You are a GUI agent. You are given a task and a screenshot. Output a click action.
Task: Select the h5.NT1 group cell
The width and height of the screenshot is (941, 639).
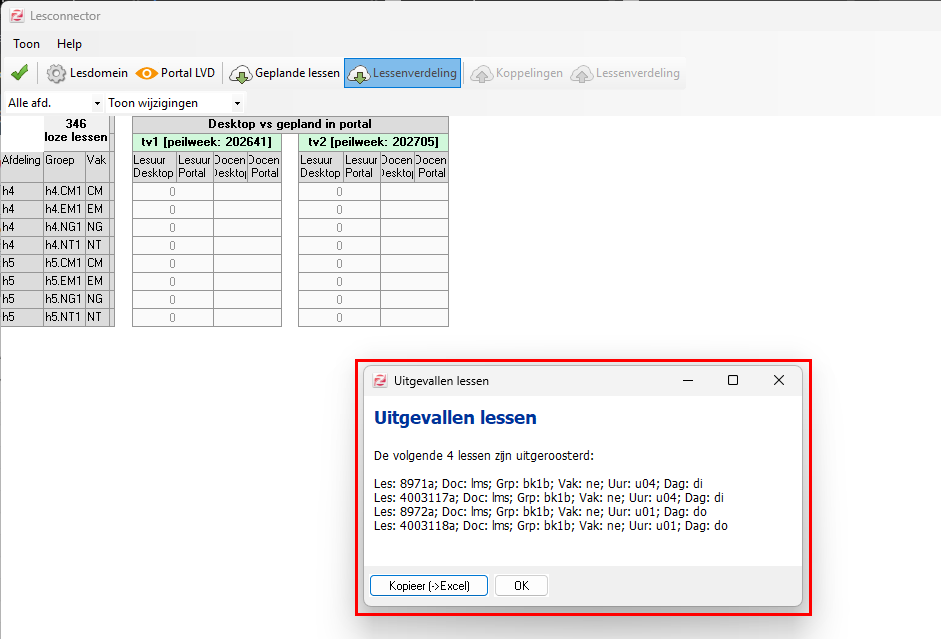(x=64, y=317)
